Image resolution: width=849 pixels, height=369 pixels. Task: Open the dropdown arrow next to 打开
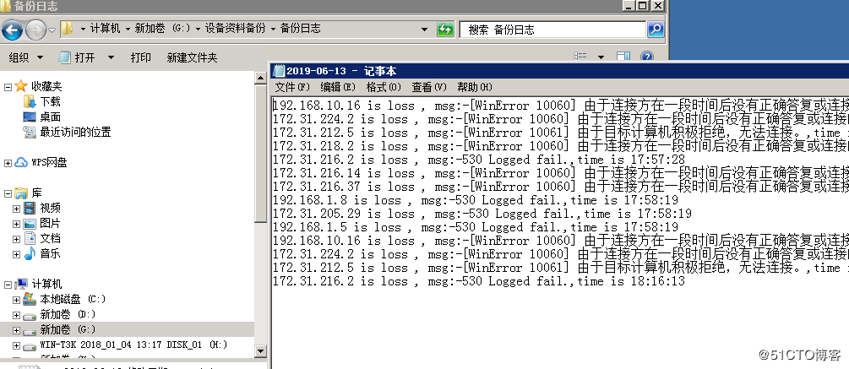pos(110,57)
